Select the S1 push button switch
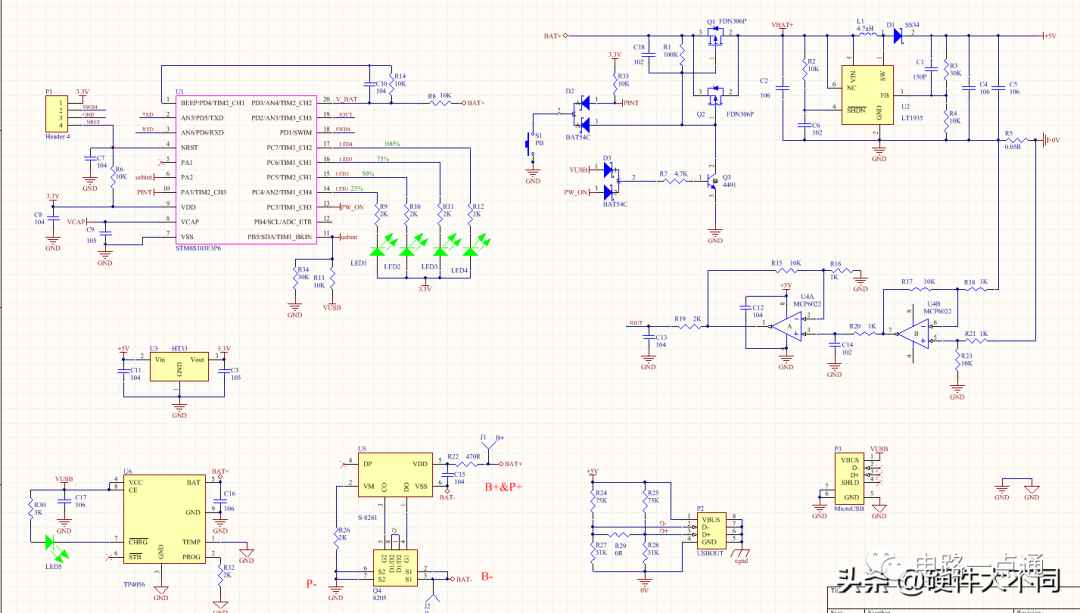Viewport: 1080px width, 613px height. click(x=528, y=143)
